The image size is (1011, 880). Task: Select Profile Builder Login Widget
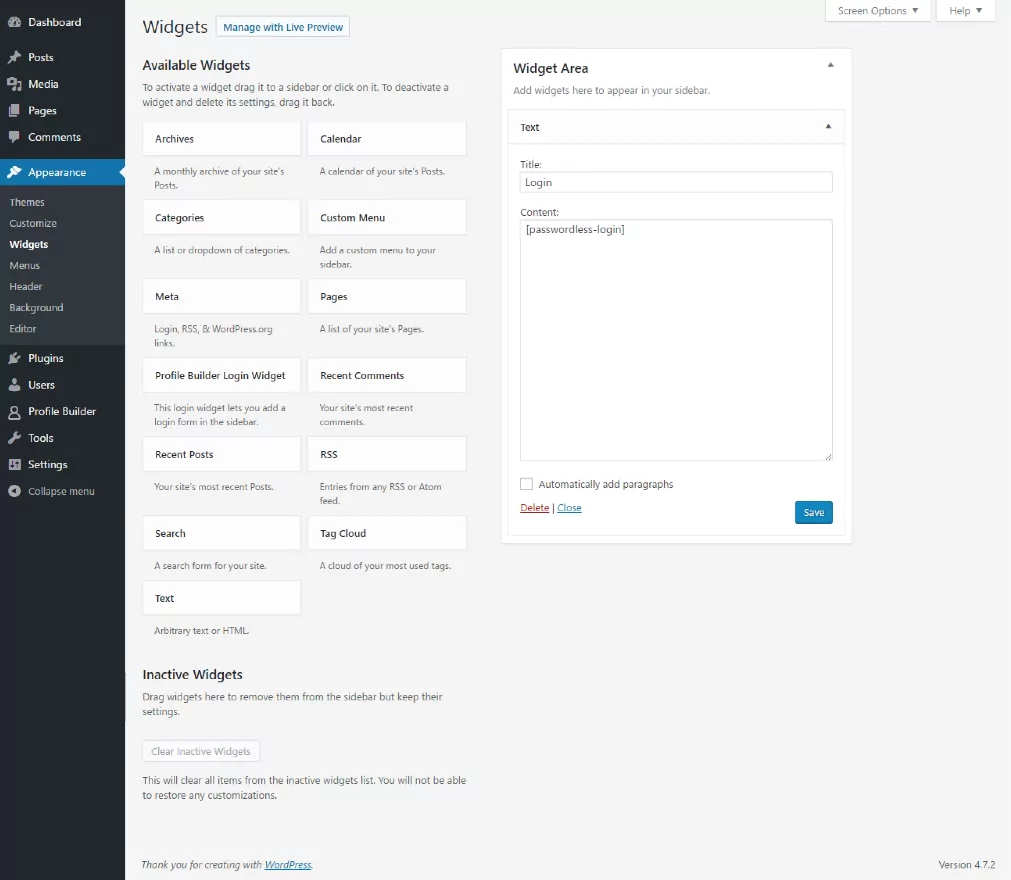click(x=221, y=375)
